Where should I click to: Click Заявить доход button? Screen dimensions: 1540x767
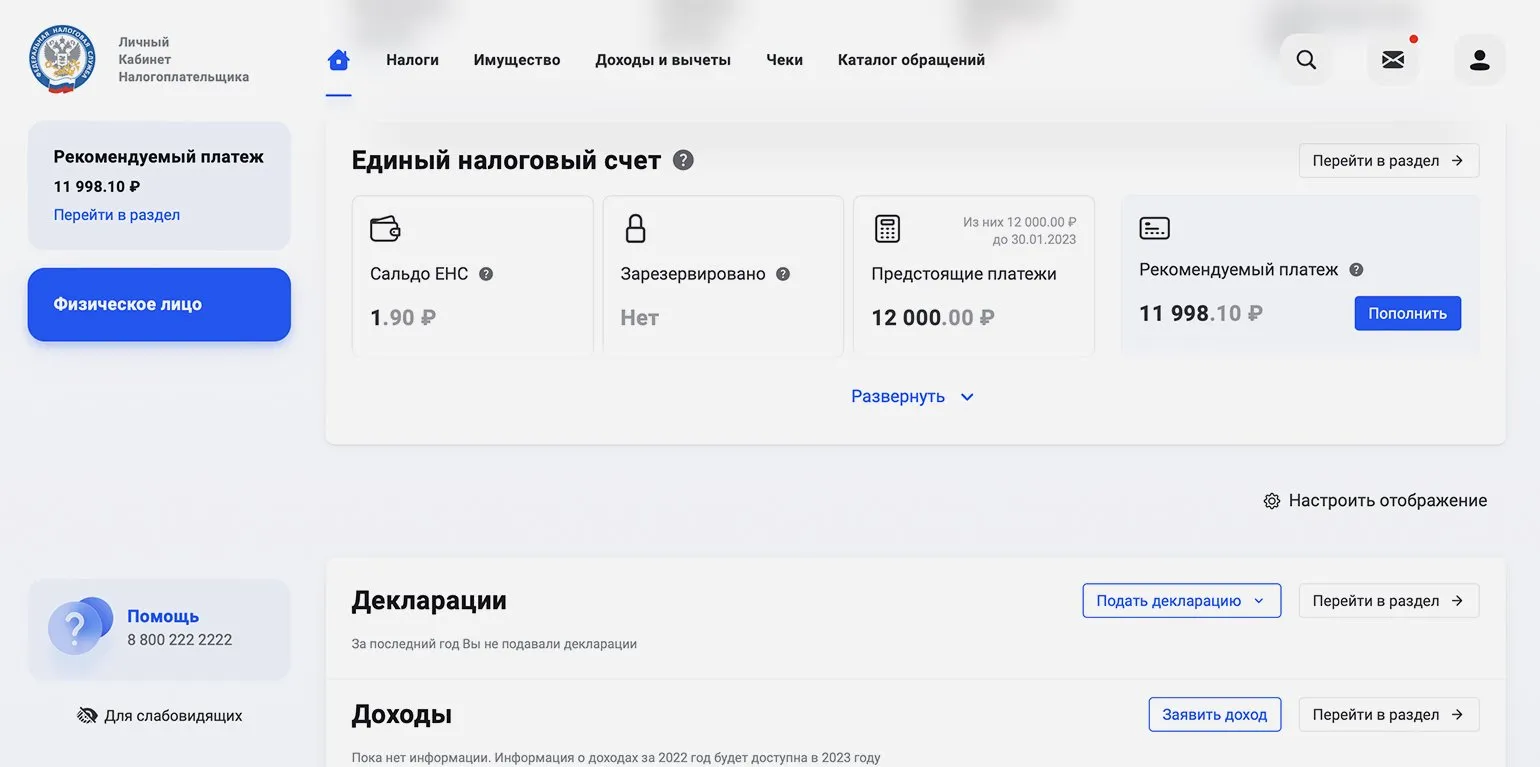(x=1214, y=715)
